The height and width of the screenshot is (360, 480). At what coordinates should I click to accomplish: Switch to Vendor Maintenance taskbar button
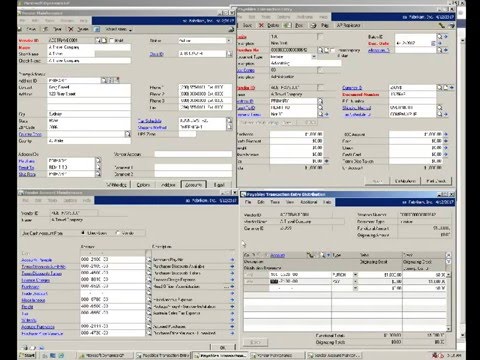pos(277,355)
